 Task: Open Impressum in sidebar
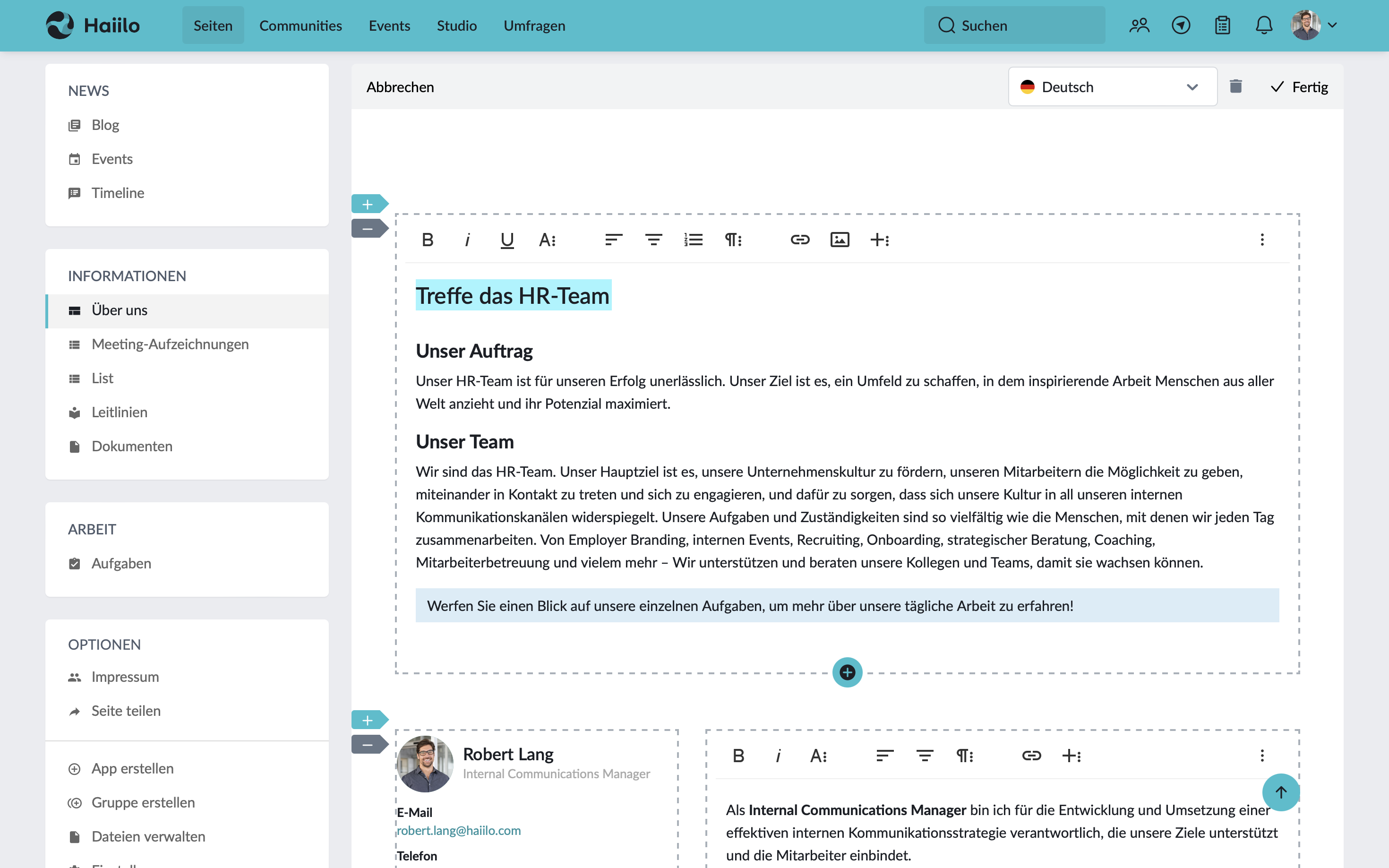pos(187,677)
